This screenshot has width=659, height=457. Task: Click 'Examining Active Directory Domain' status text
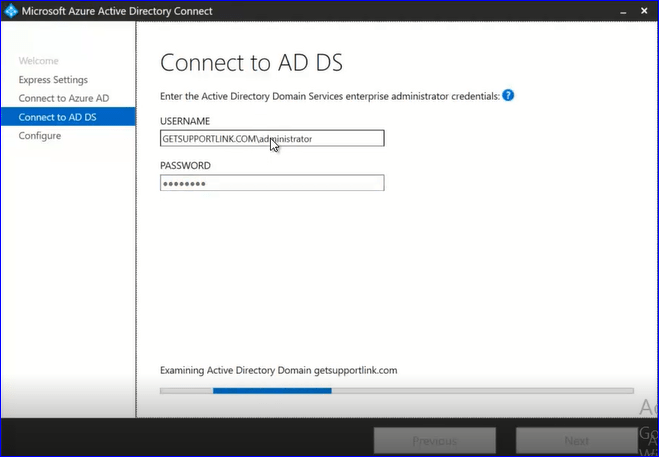tap(279, 370)
